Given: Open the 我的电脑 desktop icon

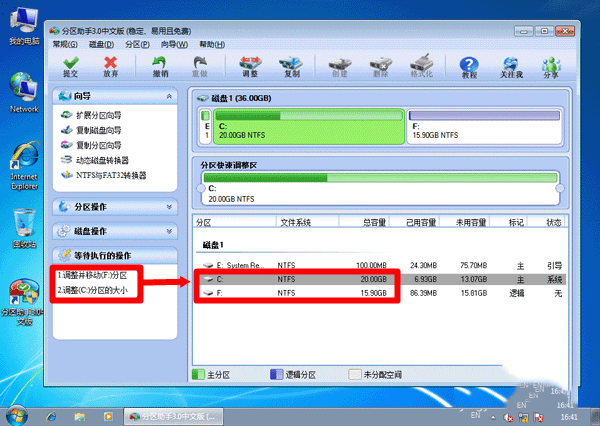Looking at the screenshot, I should 24,26.
